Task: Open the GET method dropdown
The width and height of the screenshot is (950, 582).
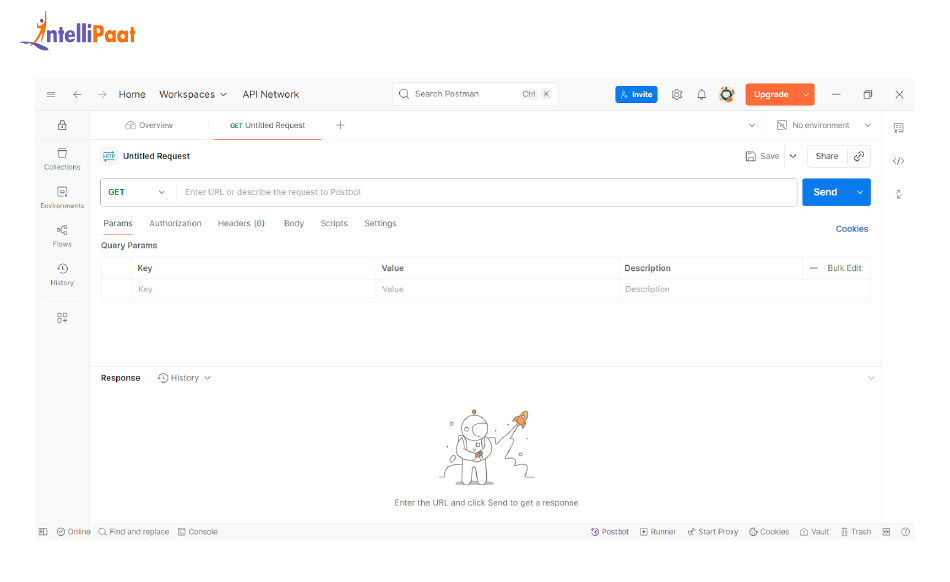Action: 136,192
